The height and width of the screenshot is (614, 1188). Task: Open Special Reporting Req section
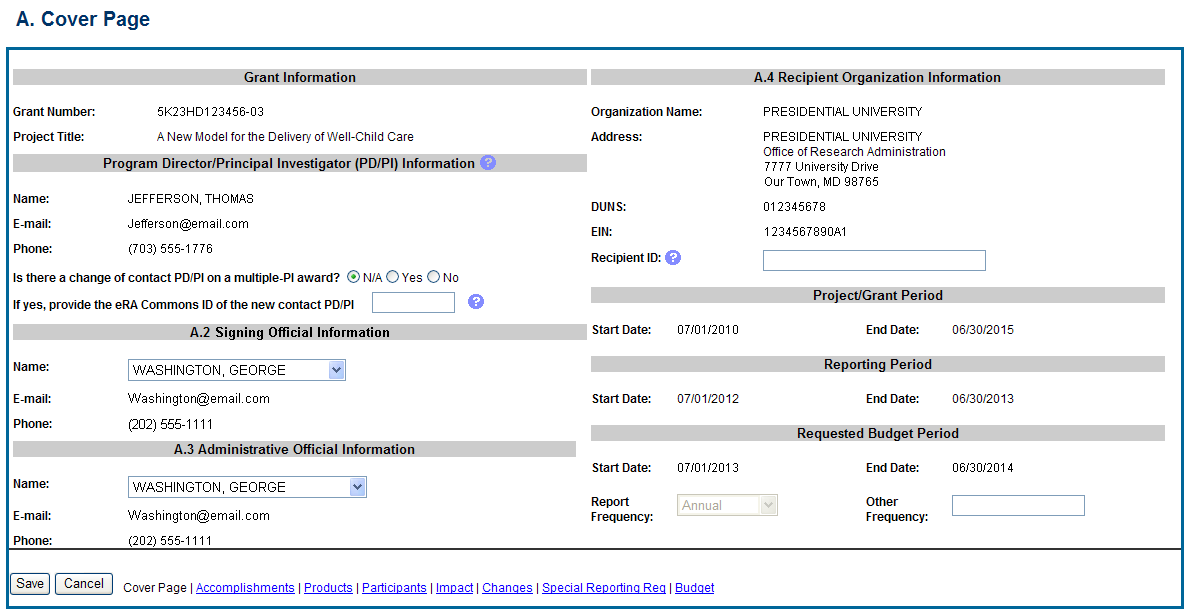click(603, 588)
